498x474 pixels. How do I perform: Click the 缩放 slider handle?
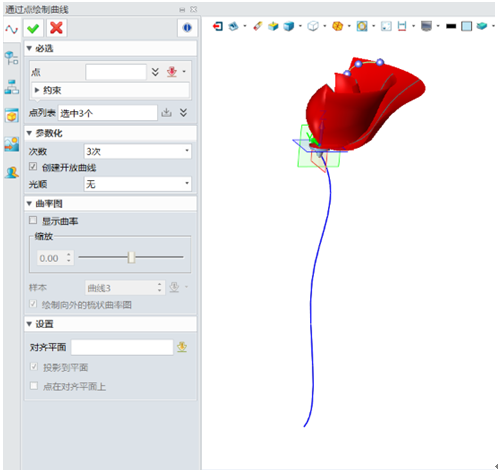[x=131, y=257]
